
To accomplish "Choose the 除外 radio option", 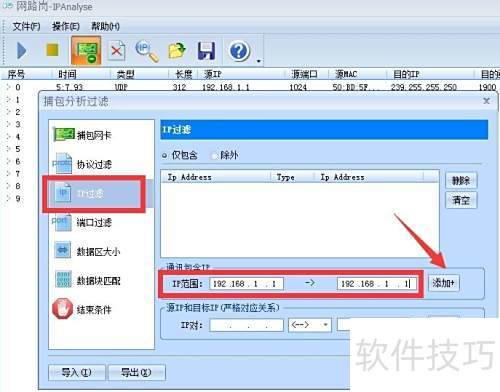I will click(225, 155).
